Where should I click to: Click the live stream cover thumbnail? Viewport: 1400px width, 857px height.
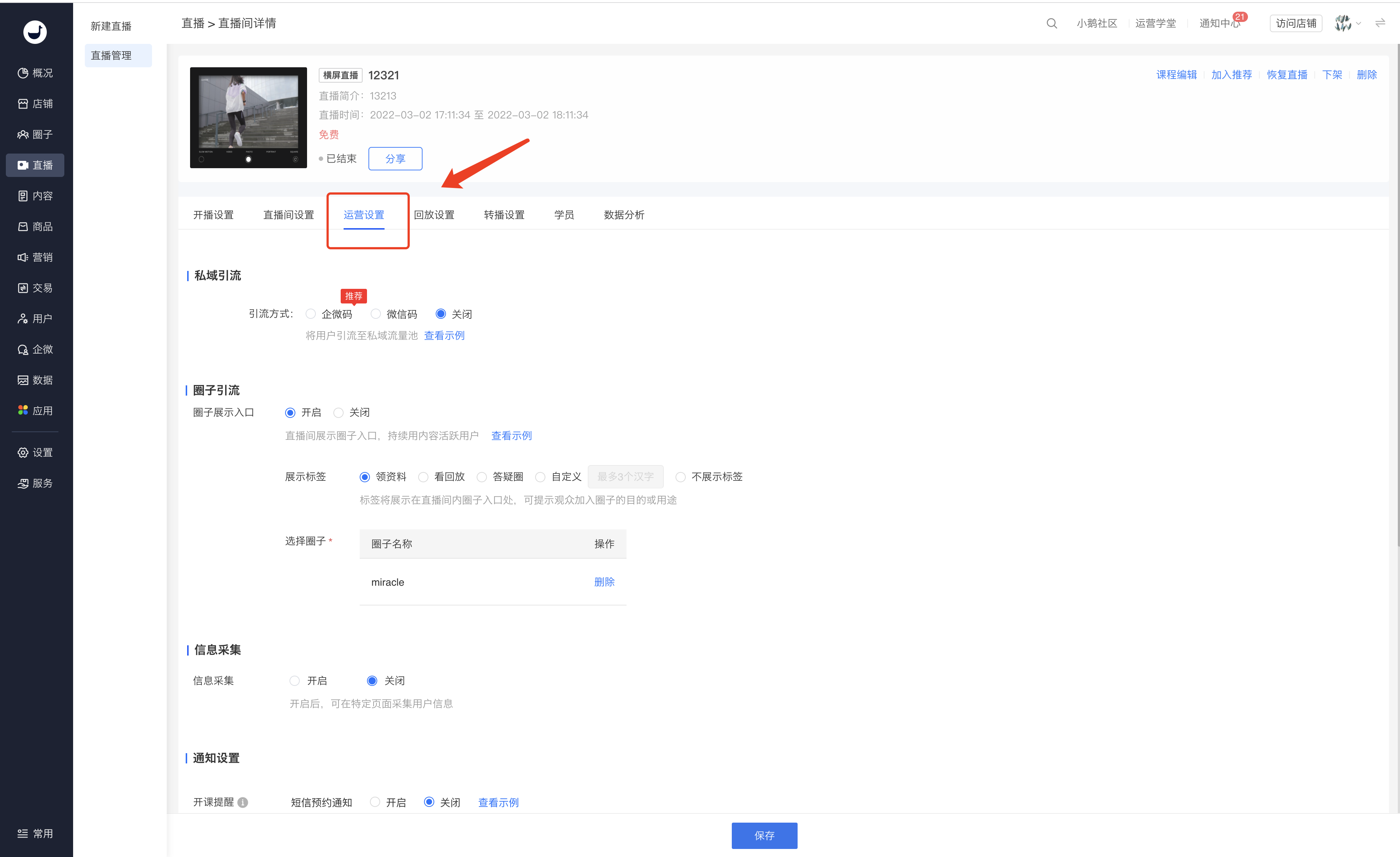pos(248,118)
